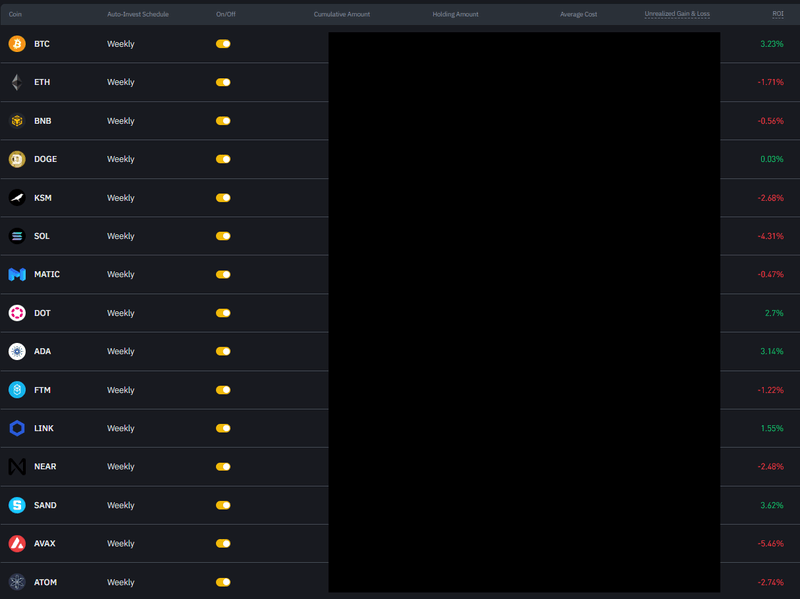Click the DOGE ROI value 0.03%

(x=771, y=159)
